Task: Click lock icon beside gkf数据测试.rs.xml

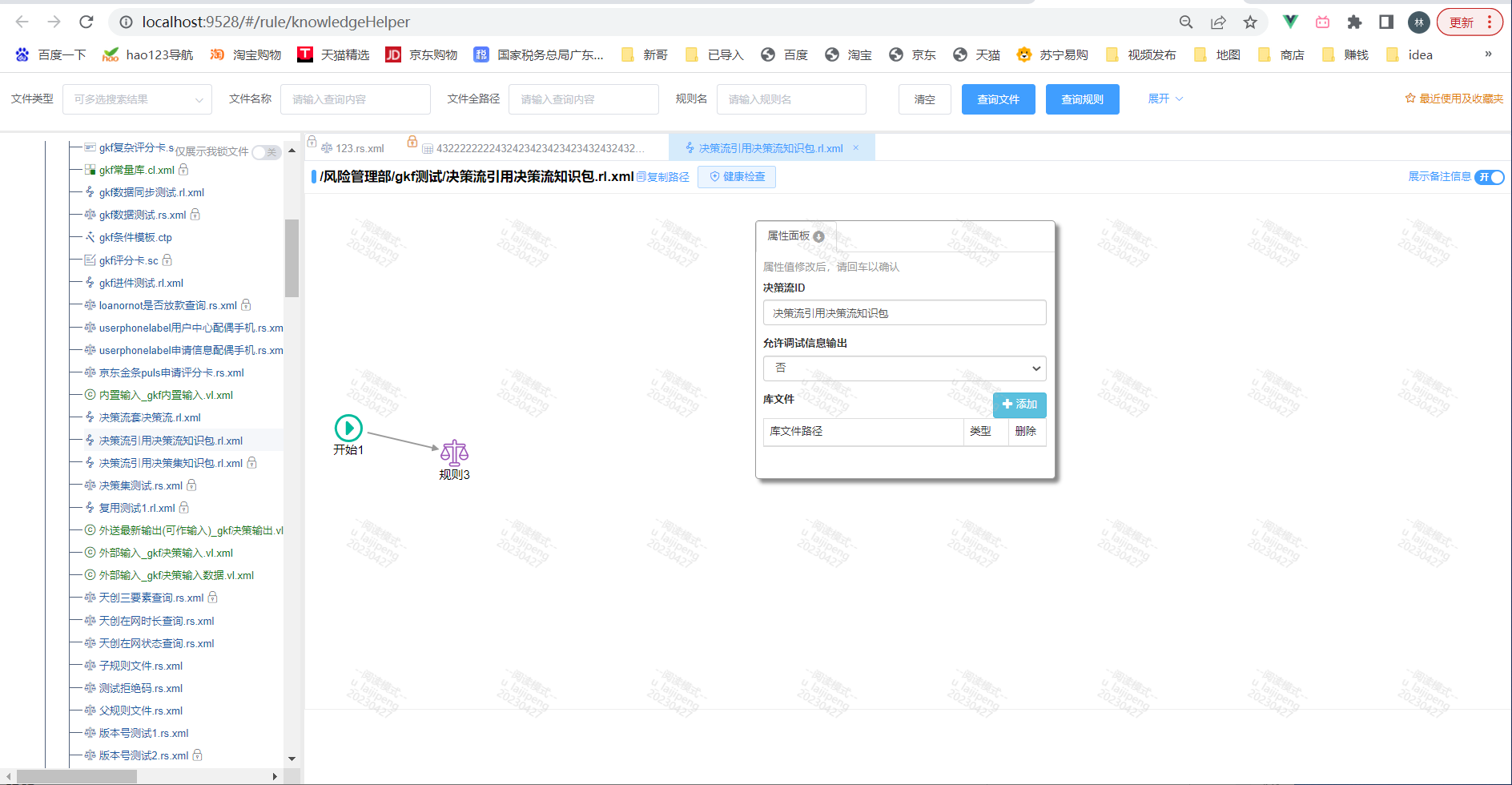Action: (195, 215)
